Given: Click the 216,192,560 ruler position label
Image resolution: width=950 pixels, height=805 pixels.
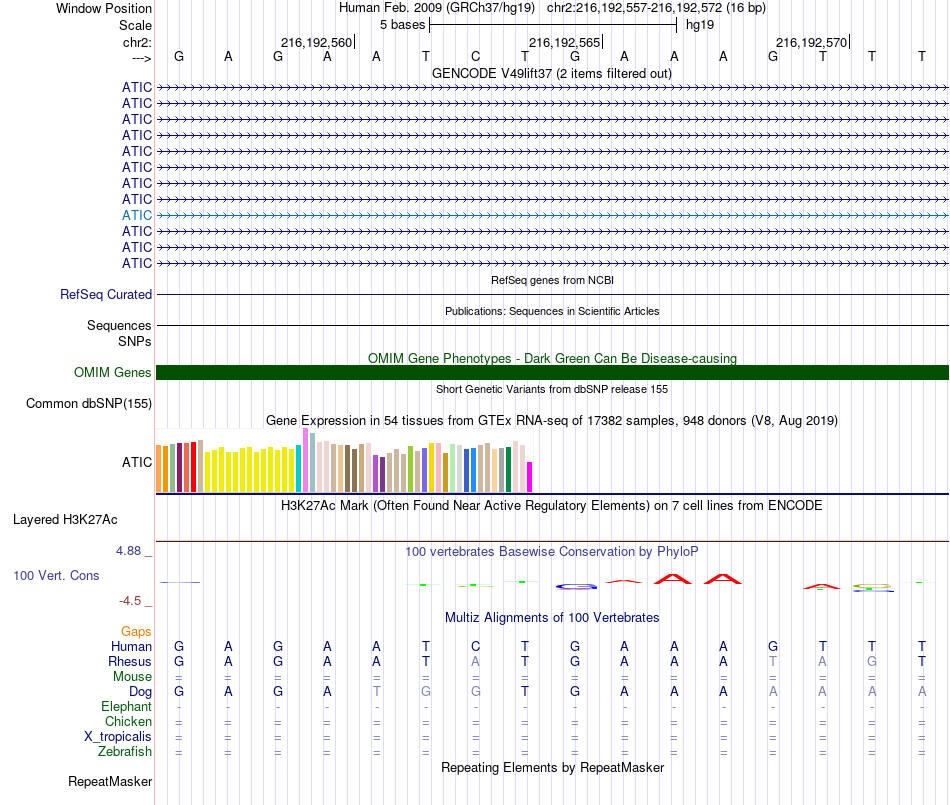Looking at the screenshot, I should coord(316,43).
